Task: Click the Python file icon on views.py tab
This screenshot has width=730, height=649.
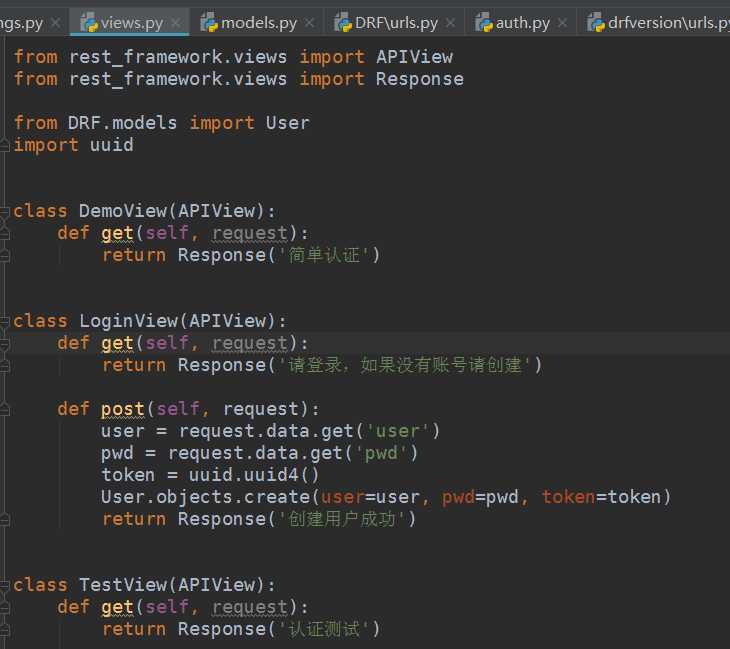Action: tap(89, 22)
